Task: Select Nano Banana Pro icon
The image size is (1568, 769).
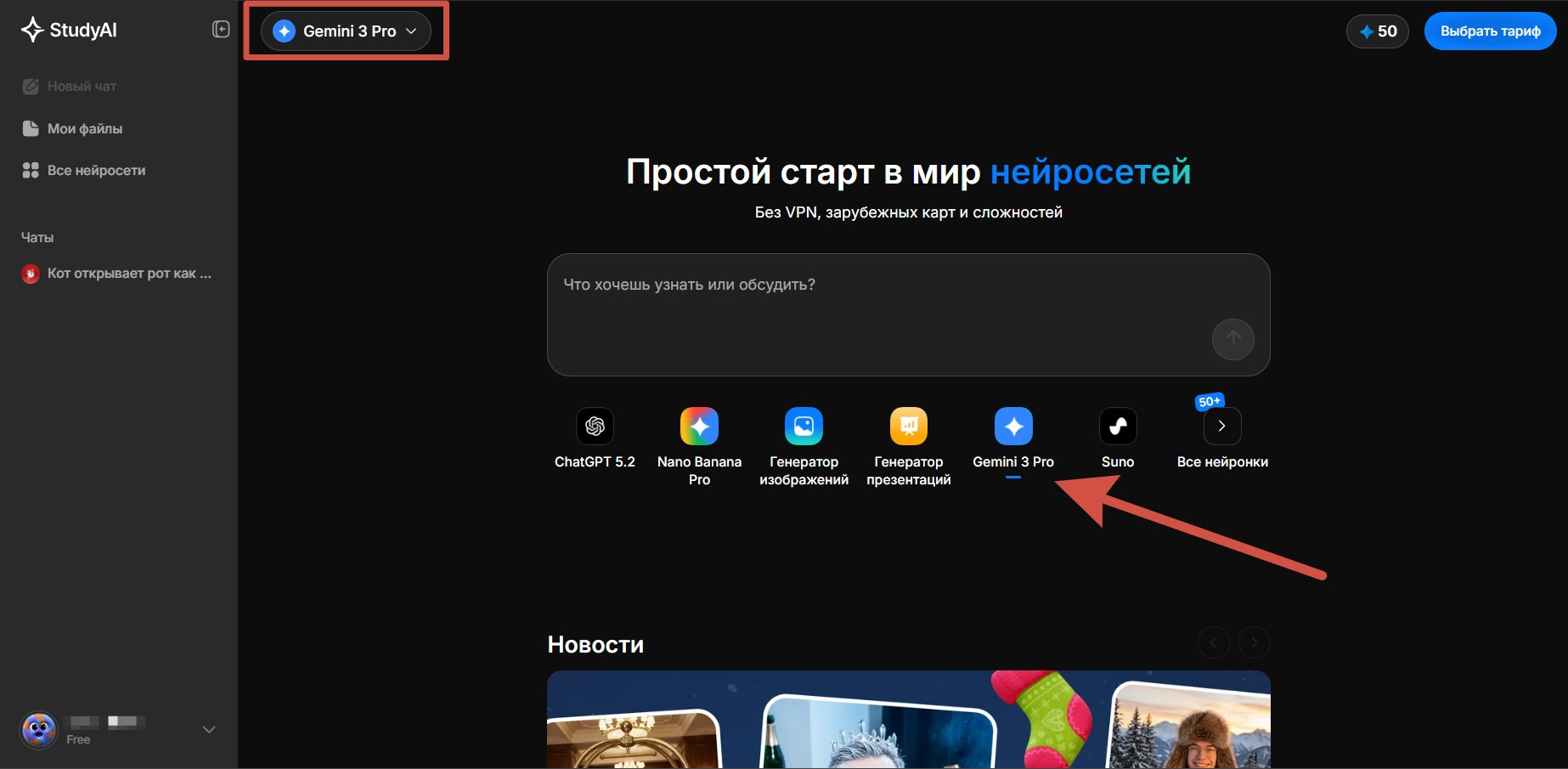Action: [x=699, y=426]
